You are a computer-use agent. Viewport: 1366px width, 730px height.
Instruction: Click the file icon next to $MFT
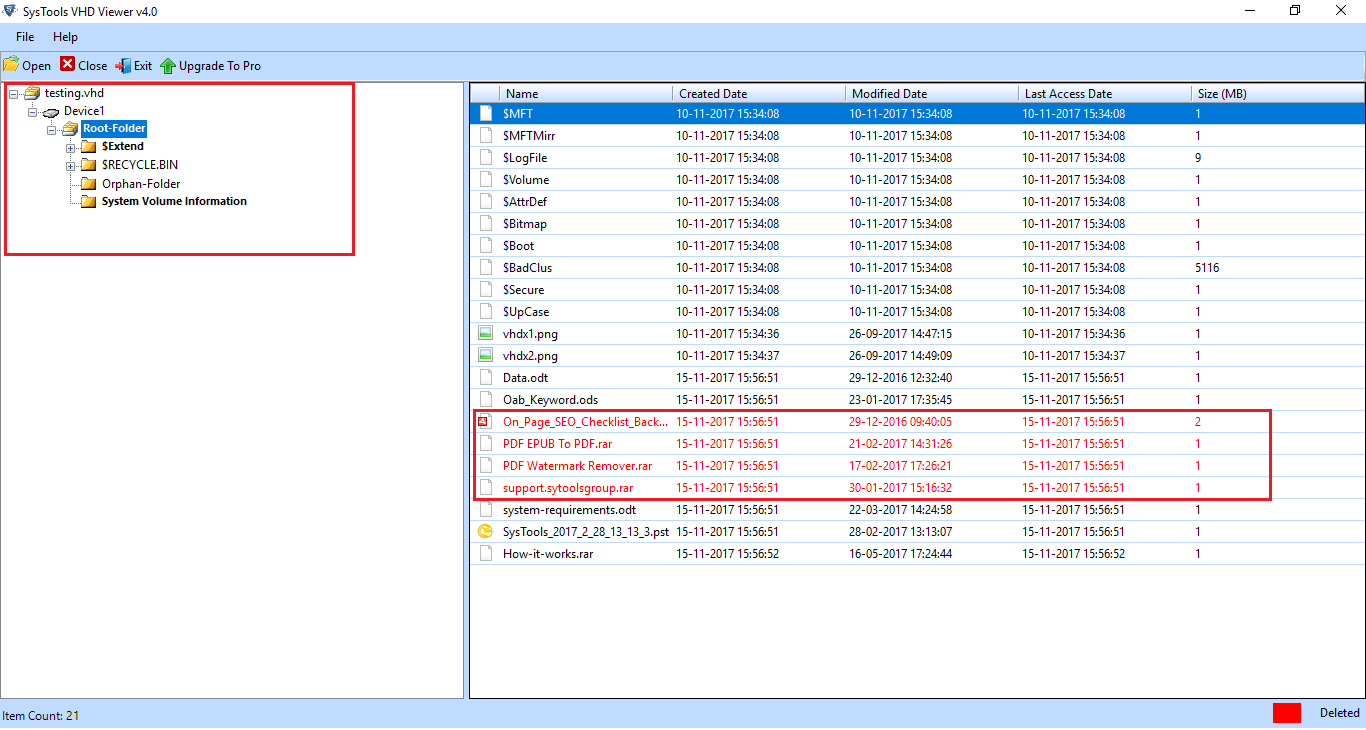pyautogui.click(x=486, y=114)
